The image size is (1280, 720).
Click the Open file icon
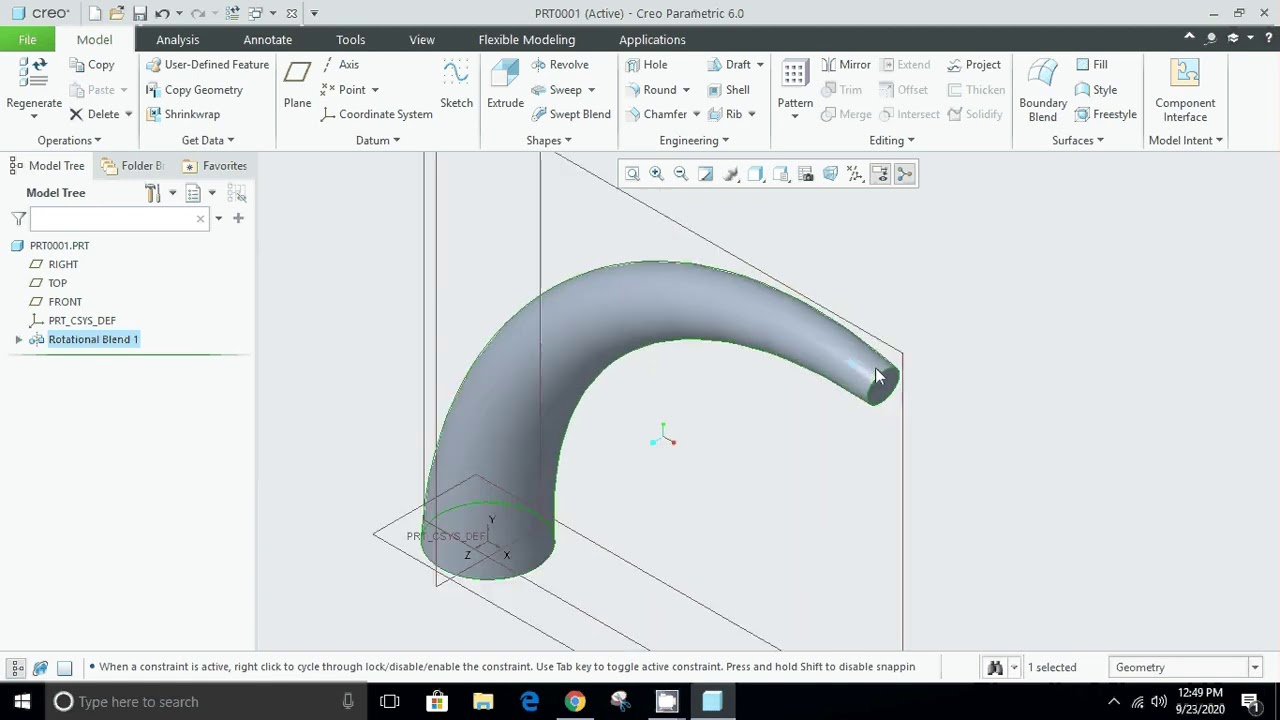click(x=117, y=14)
